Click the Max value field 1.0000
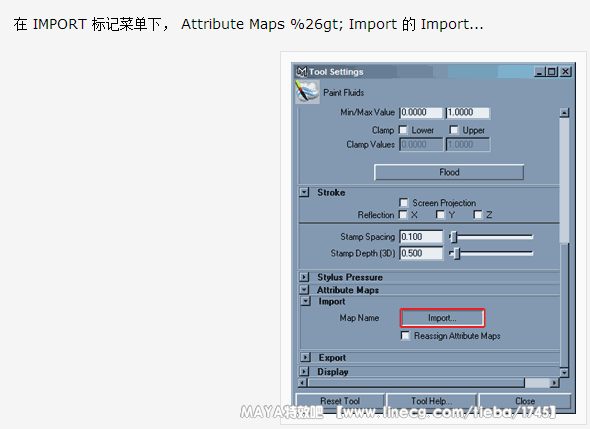Image resolution: width=590 pixels, height=429 pixels. [468, 113]
